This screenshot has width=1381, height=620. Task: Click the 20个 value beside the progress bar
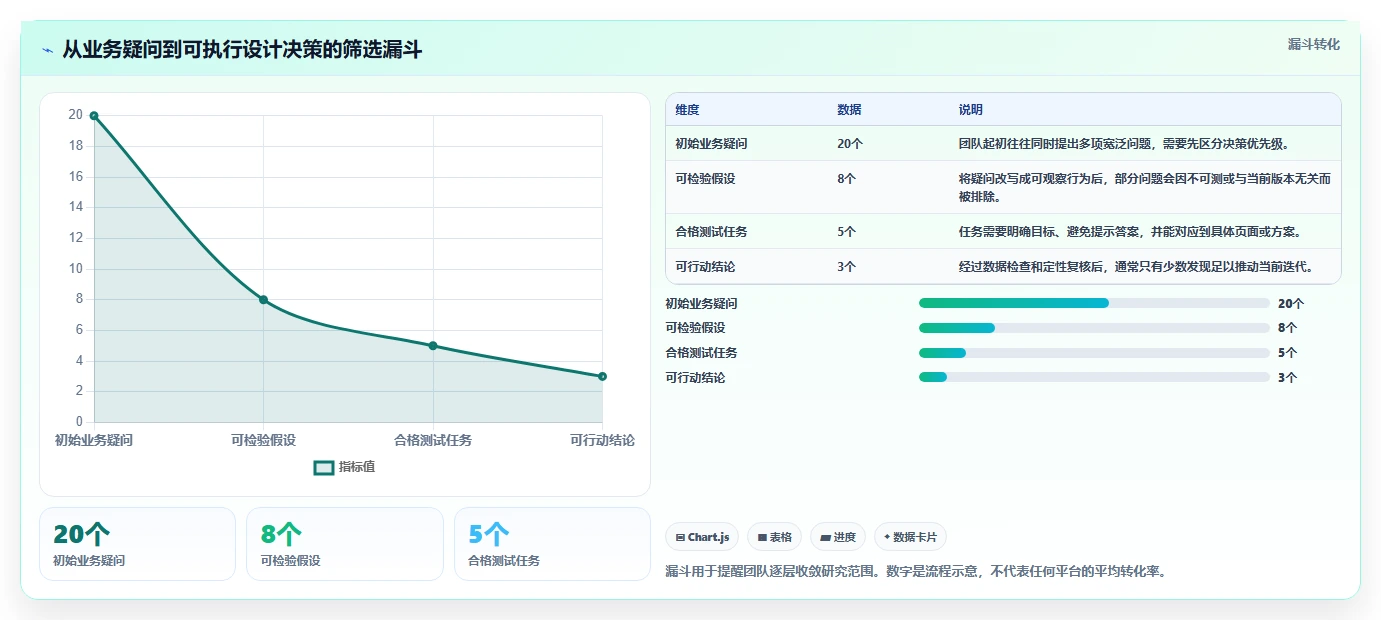pos(1291,303)
